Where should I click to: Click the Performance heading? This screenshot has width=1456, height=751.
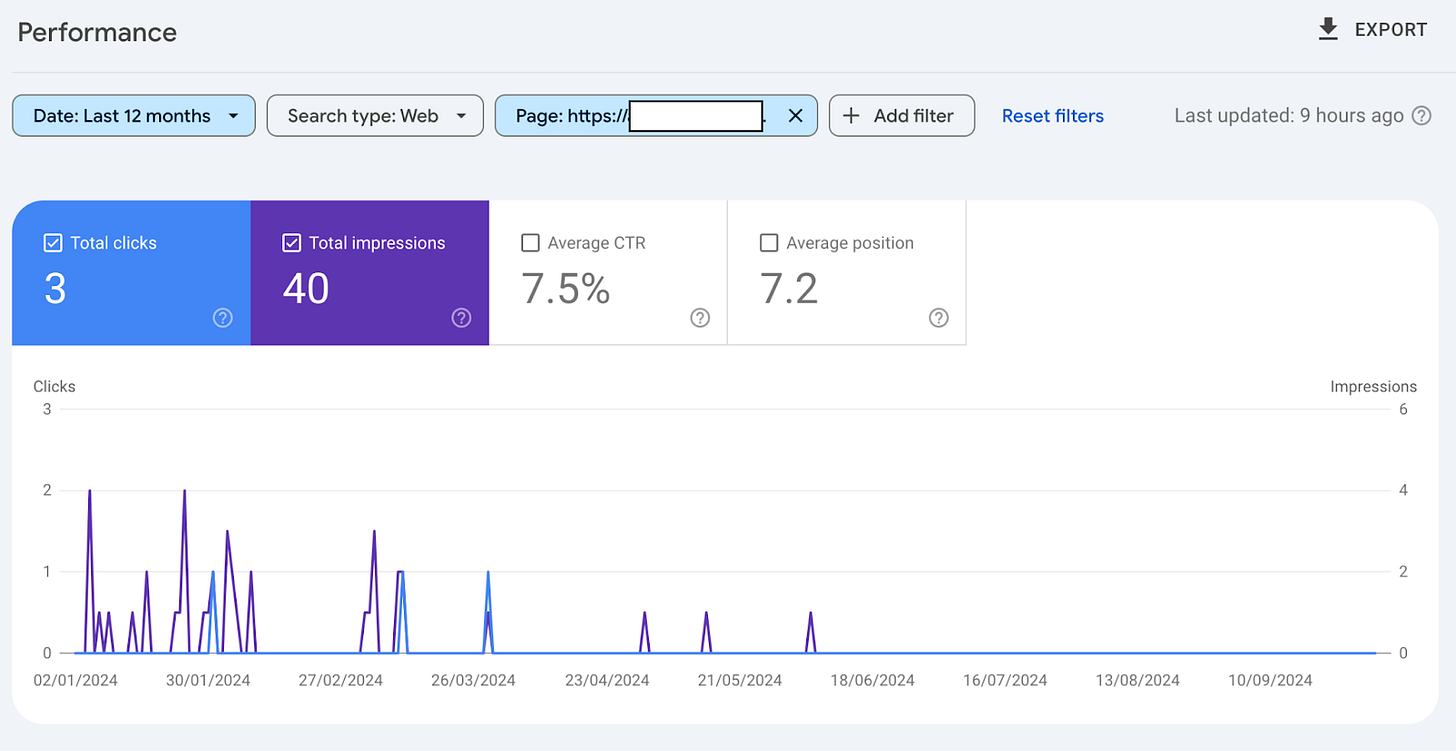(97, 32)
